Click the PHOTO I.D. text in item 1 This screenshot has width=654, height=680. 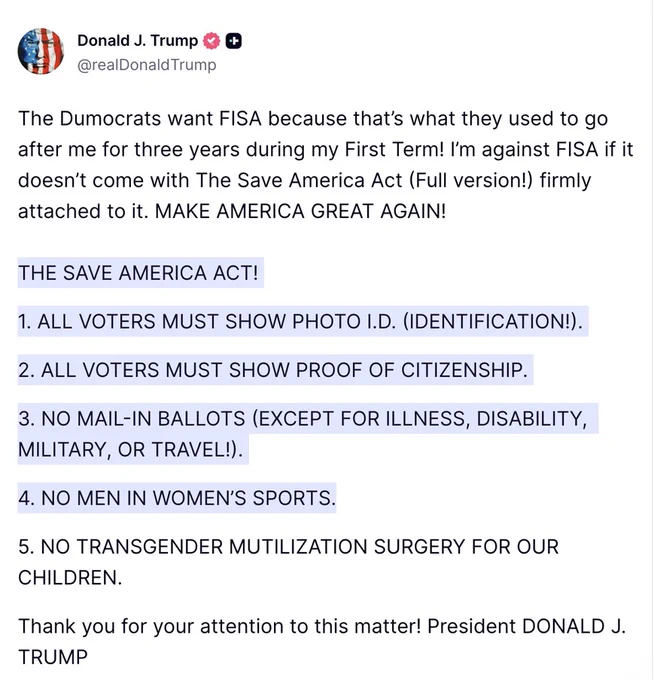[x=344, y=321]
